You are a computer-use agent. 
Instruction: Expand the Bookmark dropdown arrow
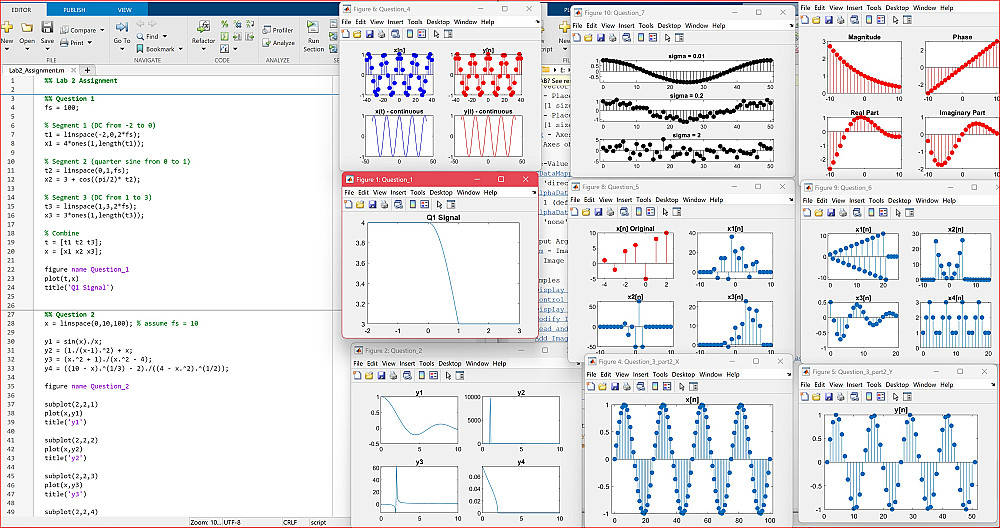[x=180, y=49]
